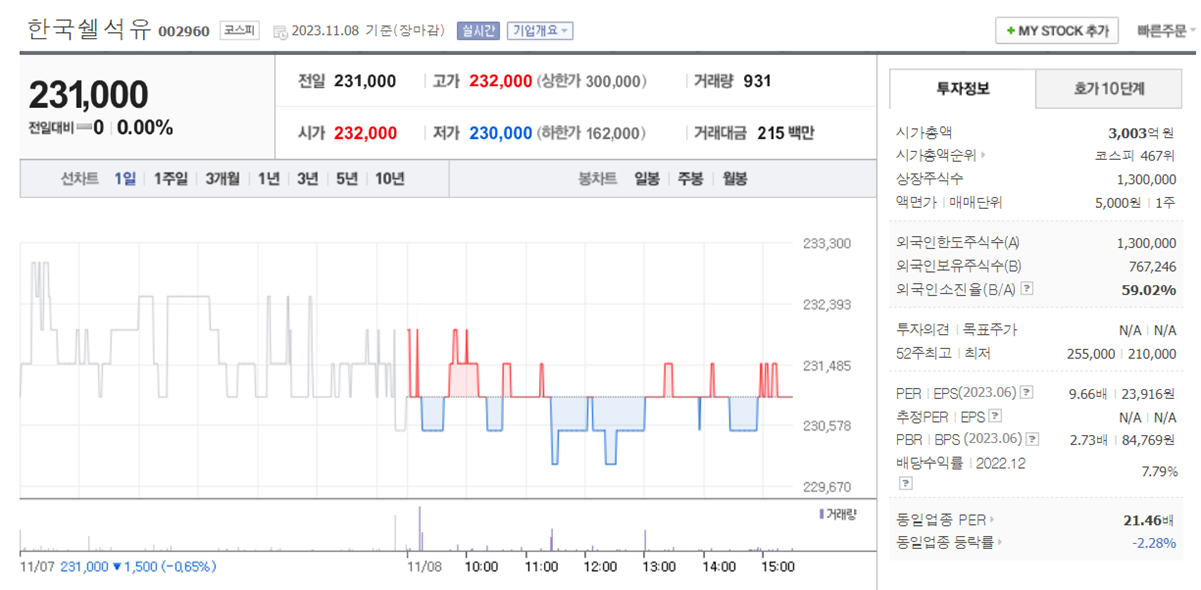Click the -2.28% 동일업종 등락률 value
Image resolution: width=1201 pixels, height=590 pixels.
point(1155,542)
